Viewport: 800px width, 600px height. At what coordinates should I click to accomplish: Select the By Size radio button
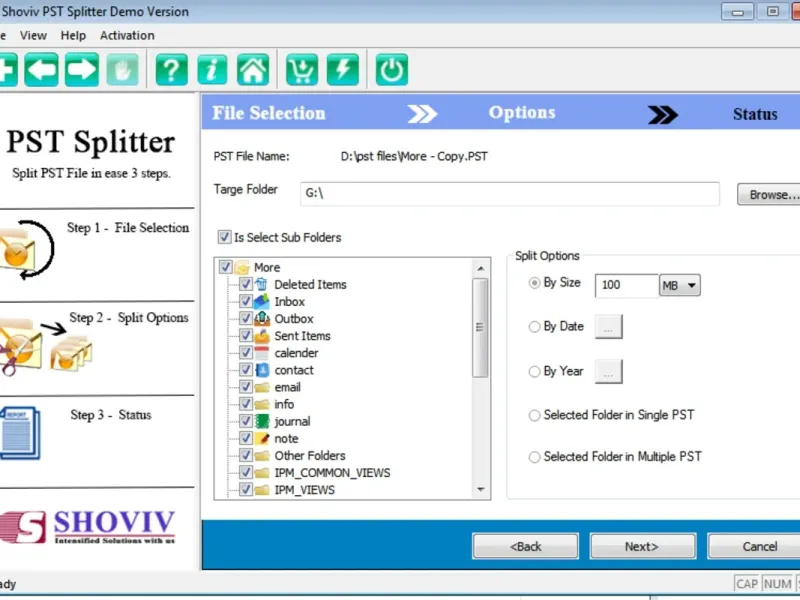point(534,283)
